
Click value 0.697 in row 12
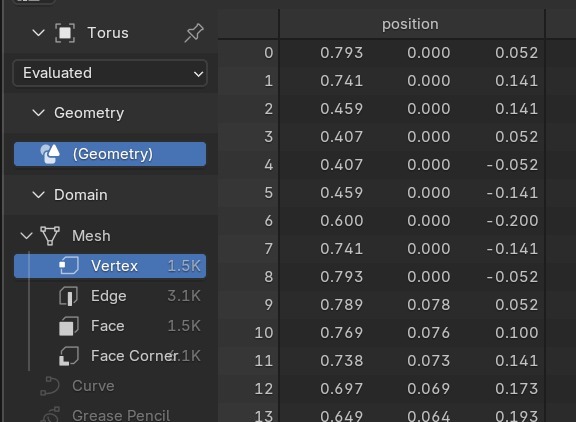(341, 389)
